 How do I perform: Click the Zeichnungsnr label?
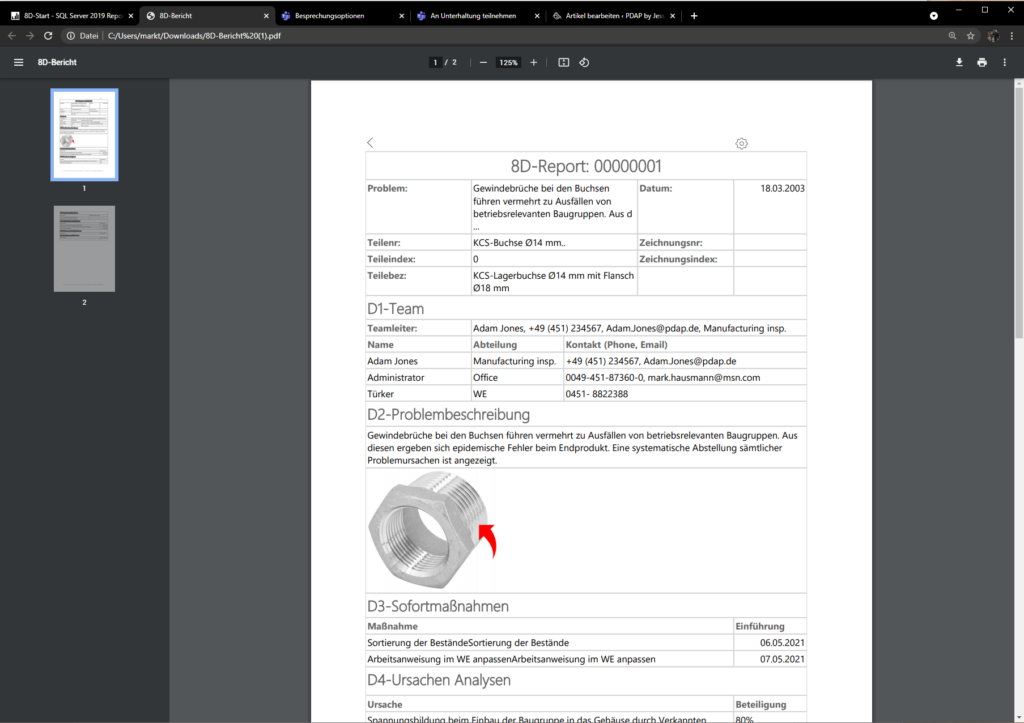click(x=671, y=242)
